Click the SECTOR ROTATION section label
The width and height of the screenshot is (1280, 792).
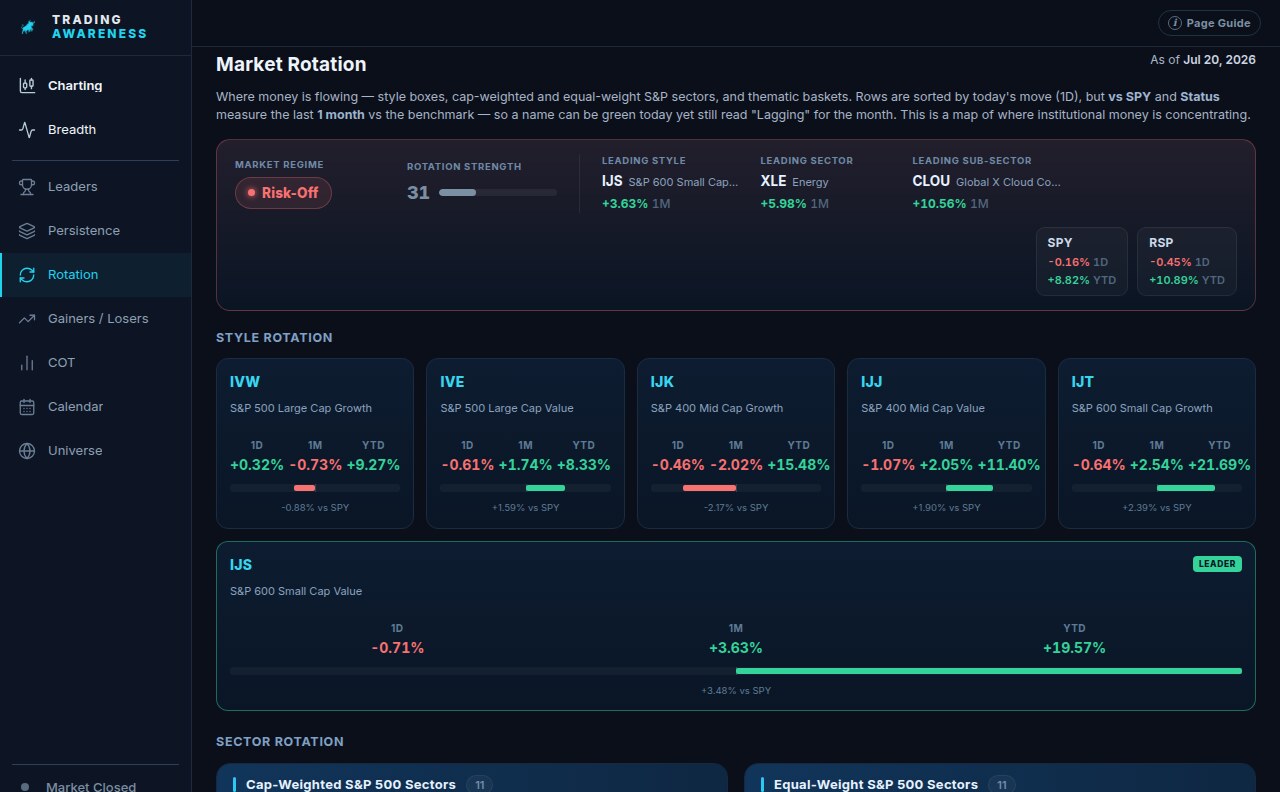280,742
